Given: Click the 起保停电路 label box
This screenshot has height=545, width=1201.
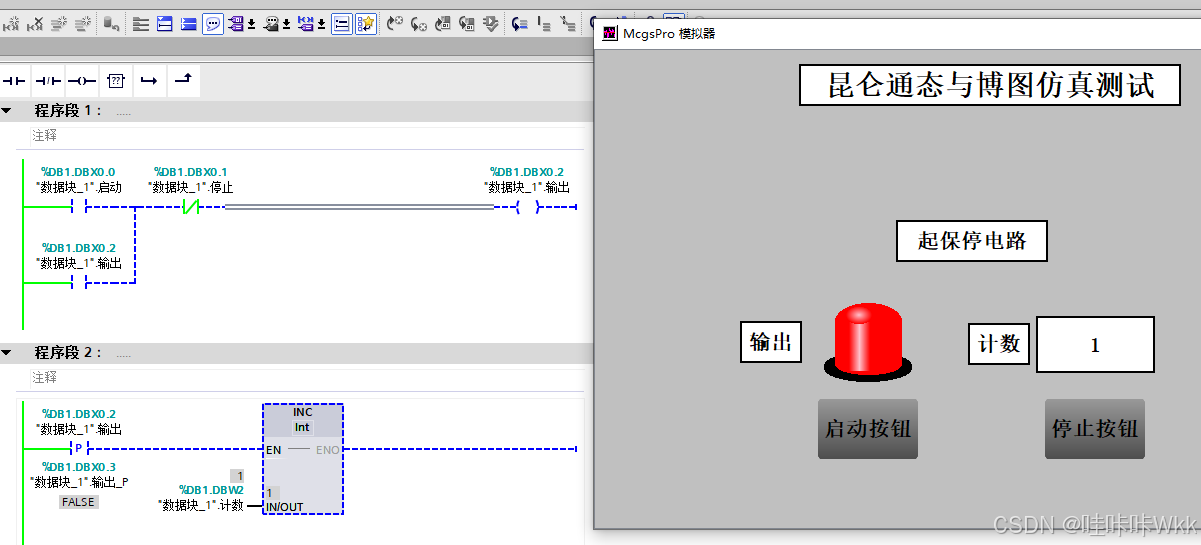Looking at the screenshot, I should pos(972,241).
